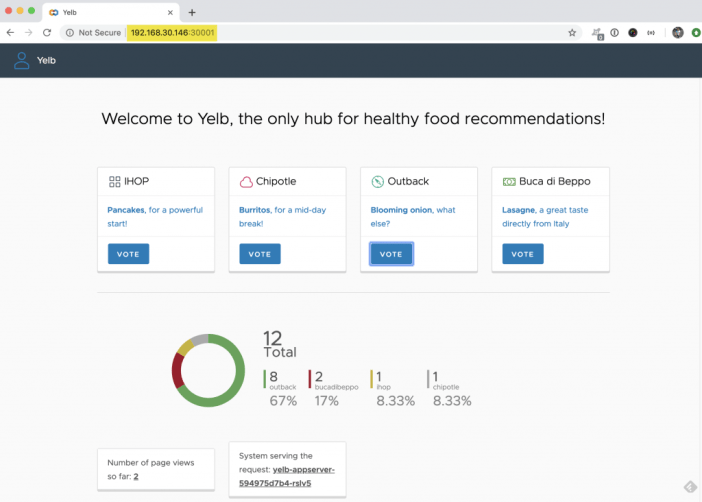Click the page views count link 2

coord(136,476)
